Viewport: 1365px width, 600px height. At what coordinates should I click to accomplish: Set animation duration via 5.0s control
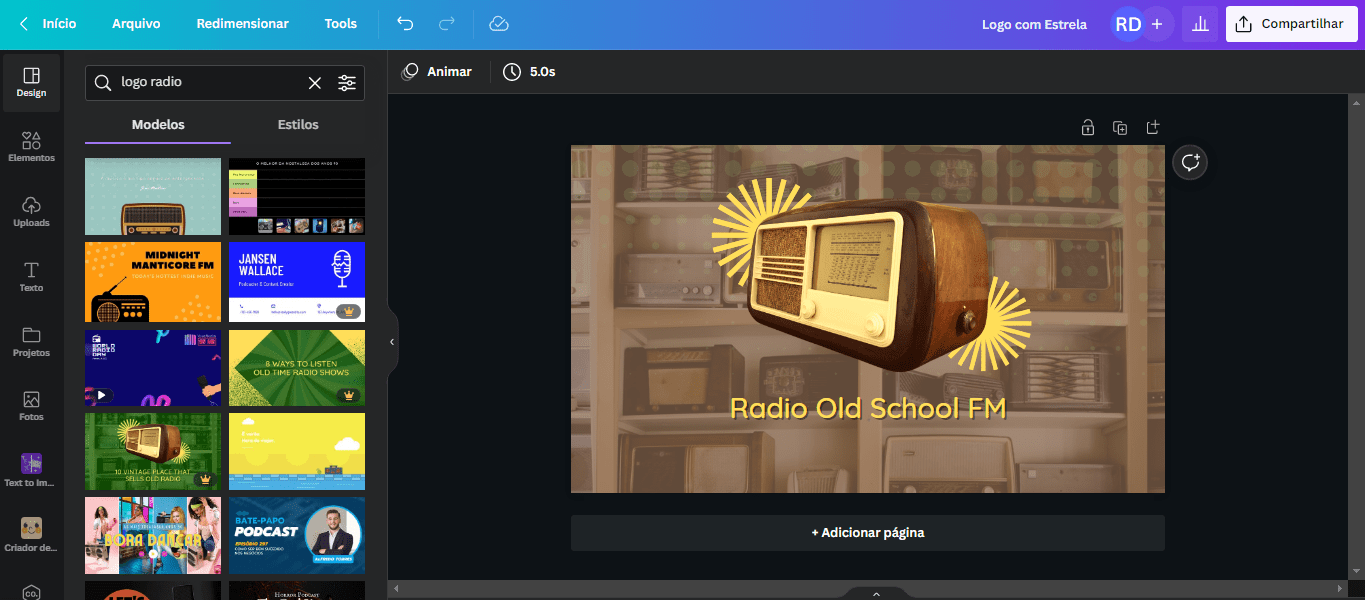529,71
